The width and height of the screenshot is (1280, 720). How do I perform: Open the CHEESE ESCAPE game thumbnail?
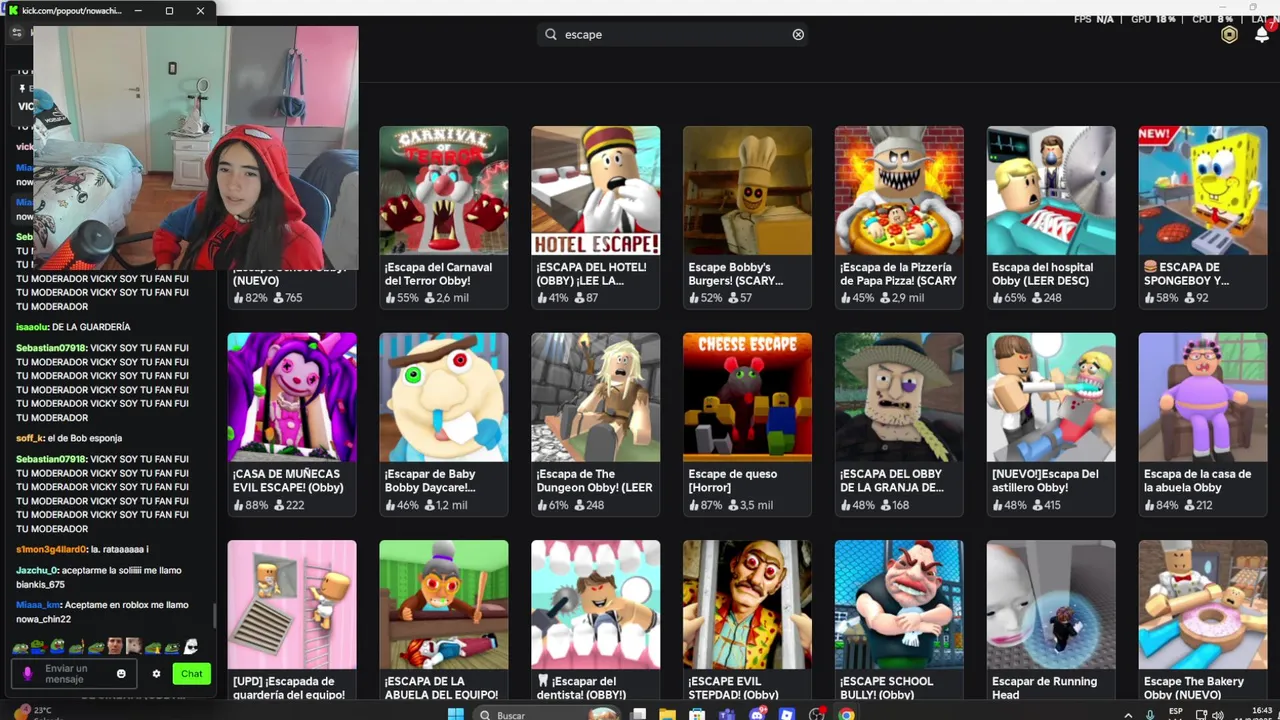748,397
